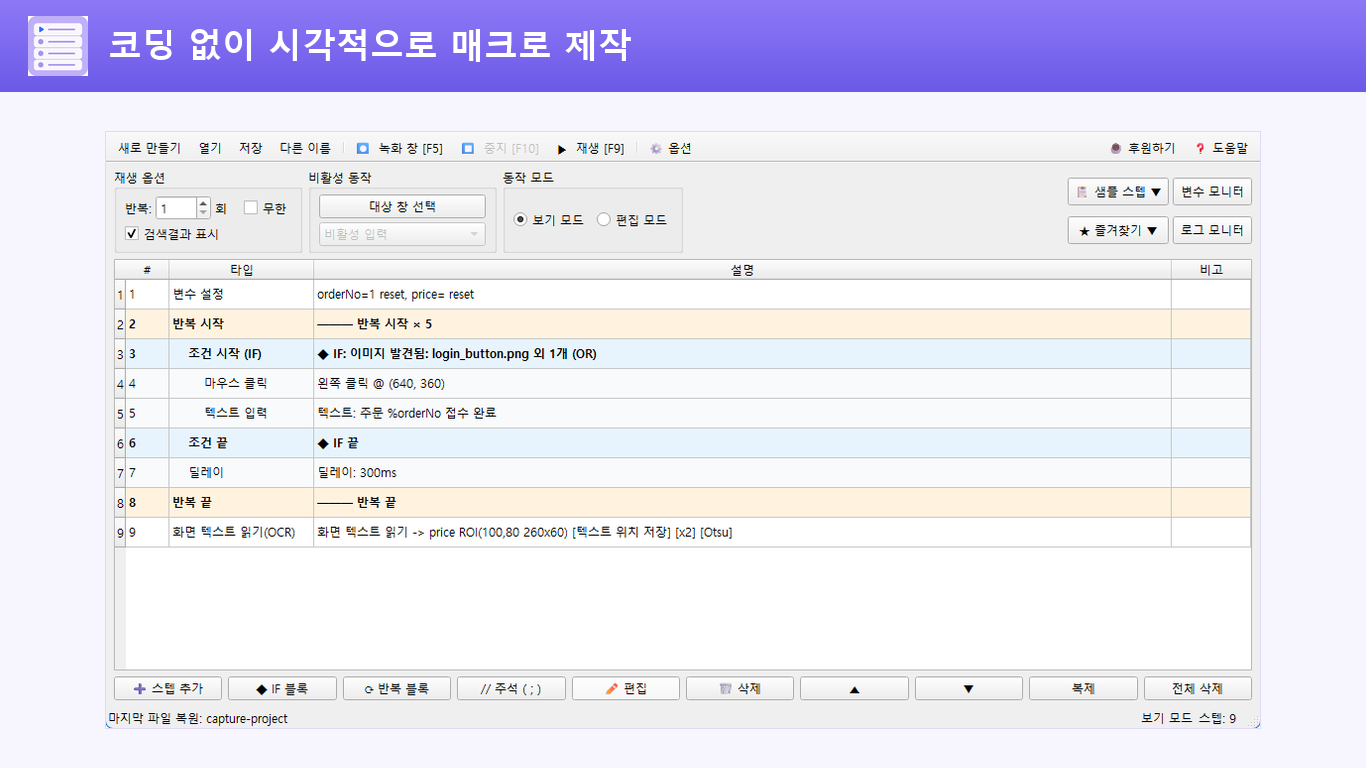This screenshot has width=1366, height=768.
Task: Click 저장 in the toolbar
Action: tap(250, 148)
